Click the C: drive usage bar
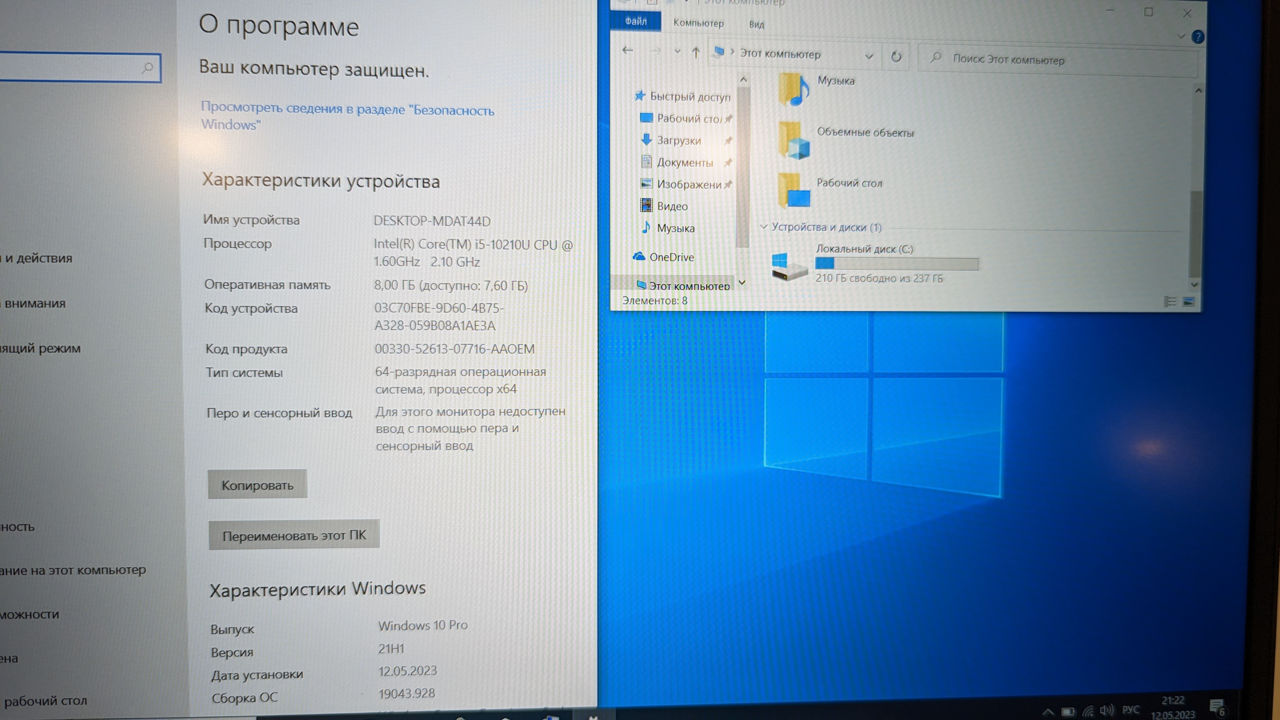This screenshot has height=720, width=1280. (896, 264)
